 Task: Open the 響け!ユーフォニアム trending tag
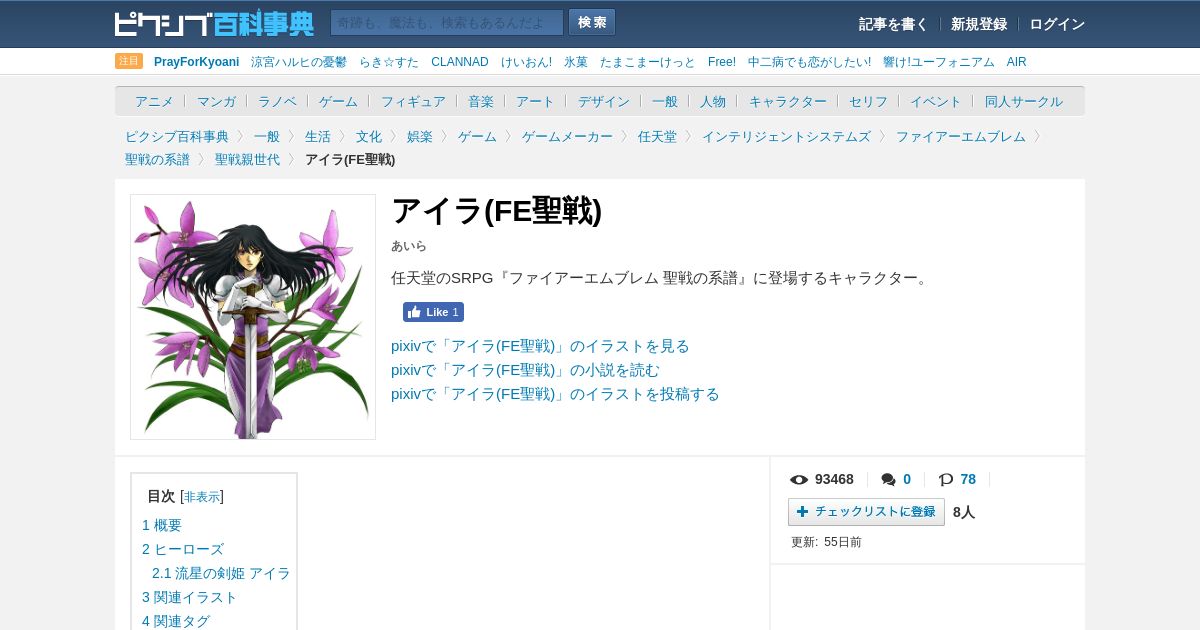point(939,62)
